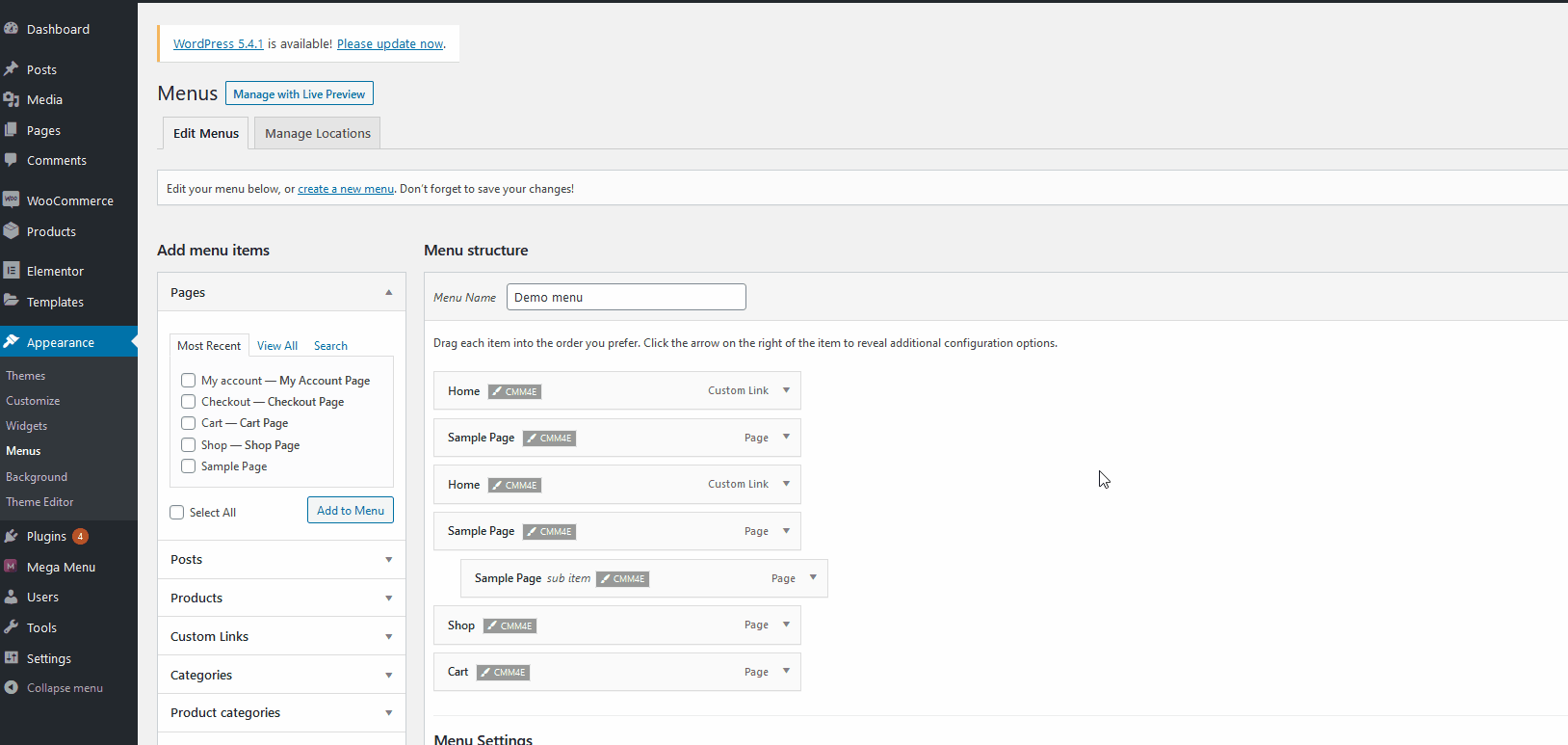Click the WooCommerce icon in the sidebar
The image size is (1568, 745).
point(12,200)
